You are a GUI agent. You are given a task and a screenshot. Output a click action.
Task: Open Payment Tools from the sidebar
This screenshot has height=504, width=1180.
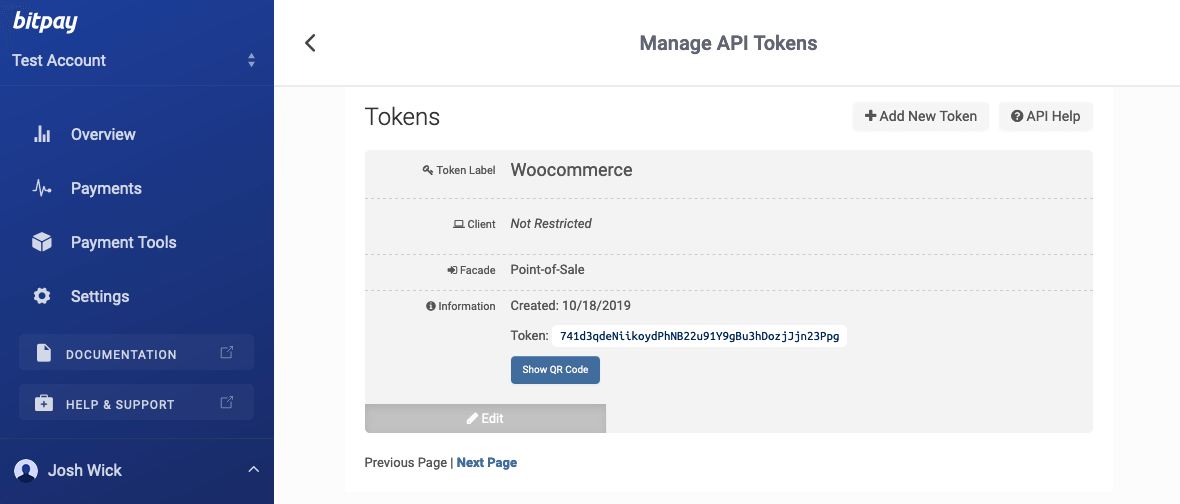point(123,242)
